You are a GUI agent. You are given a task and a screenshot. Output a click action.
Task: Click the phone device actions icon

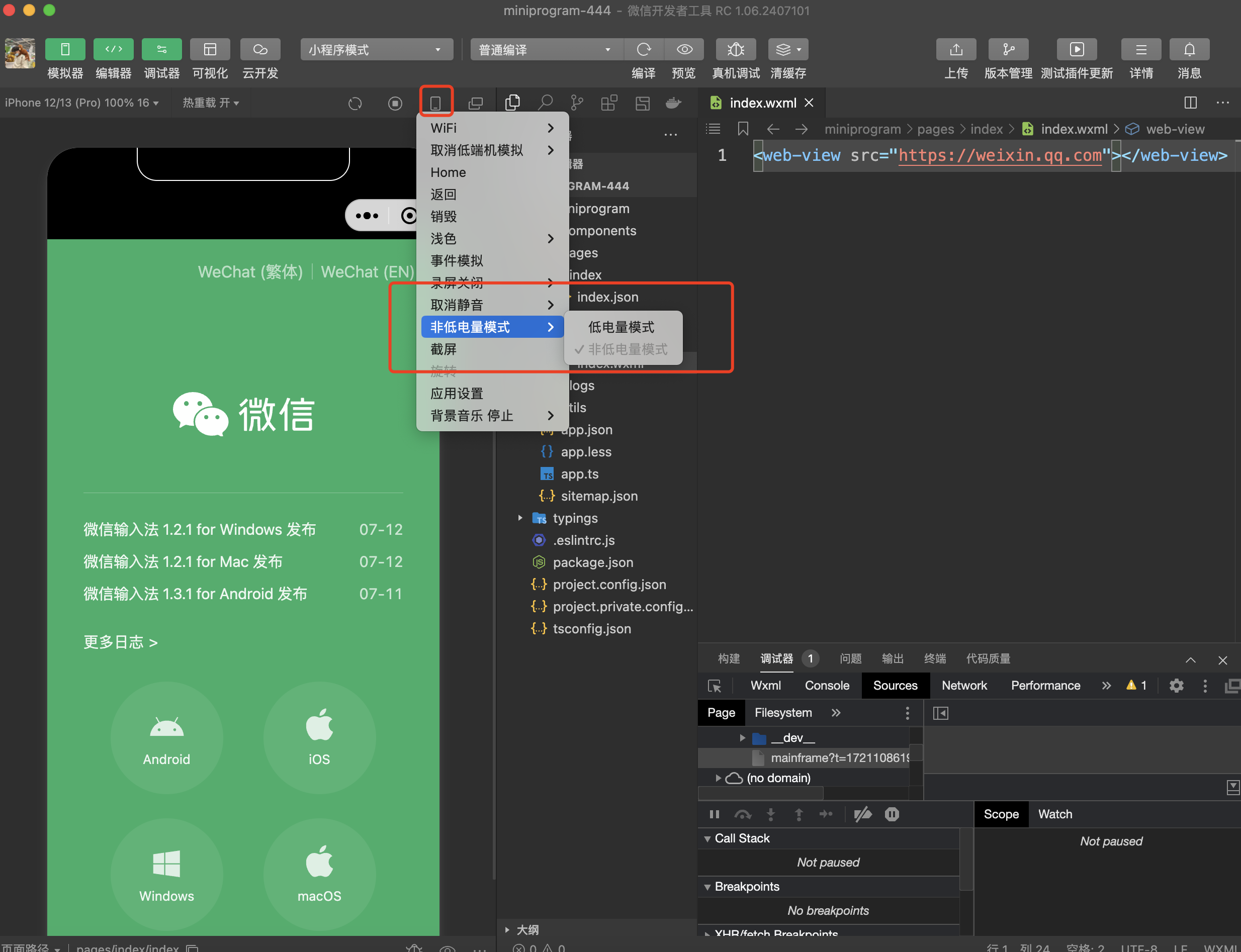[x=435, y=103]
